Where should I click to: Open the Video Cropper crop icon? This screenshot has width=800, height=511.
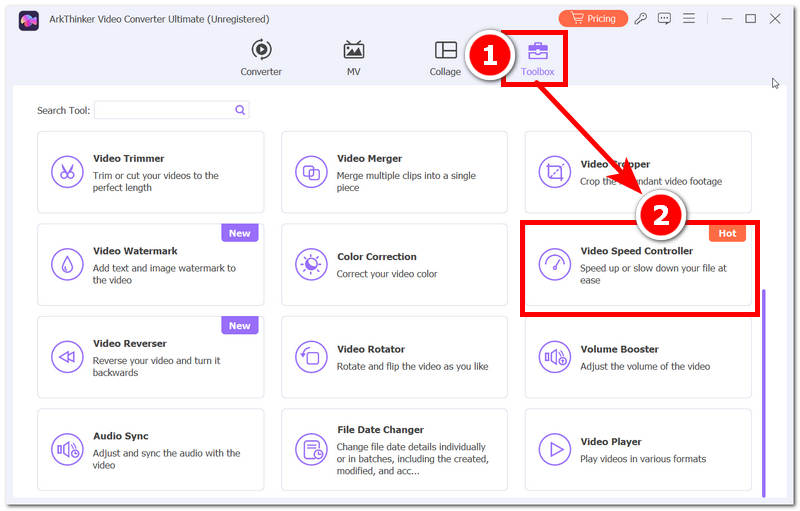[555, 172]
